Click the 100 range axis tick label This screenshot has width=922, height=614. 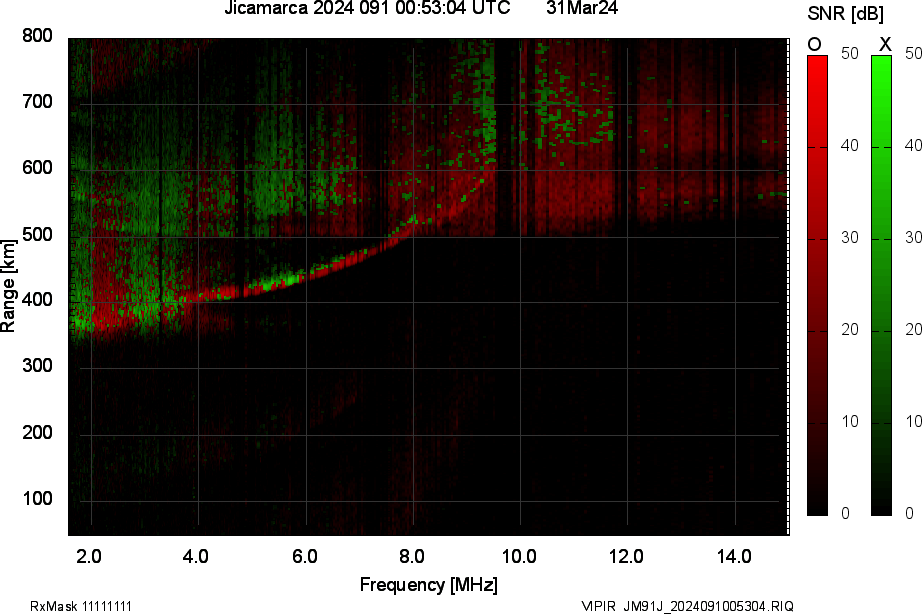click(x=37, y=499)
